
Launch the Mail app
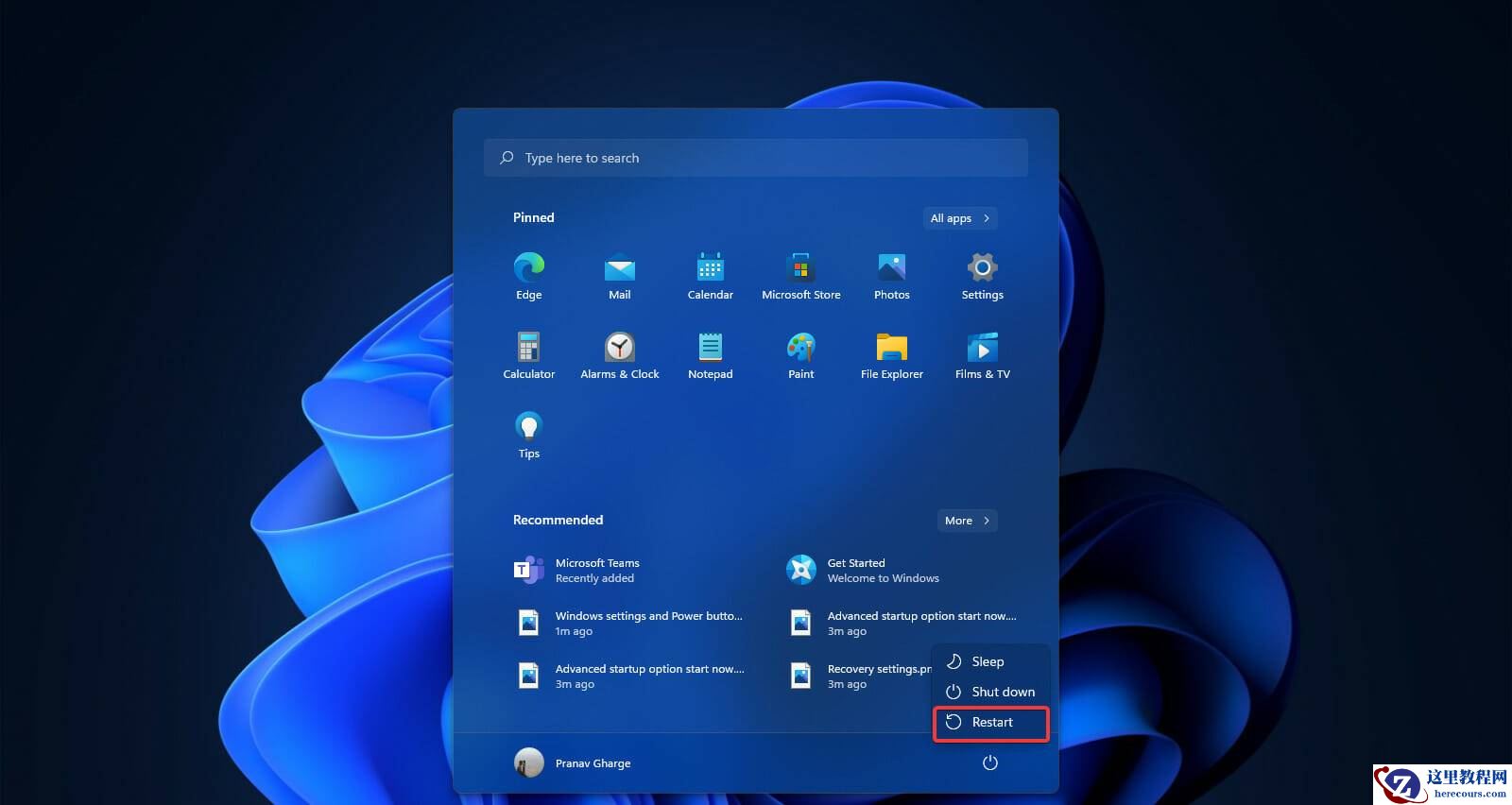point(620,276)
